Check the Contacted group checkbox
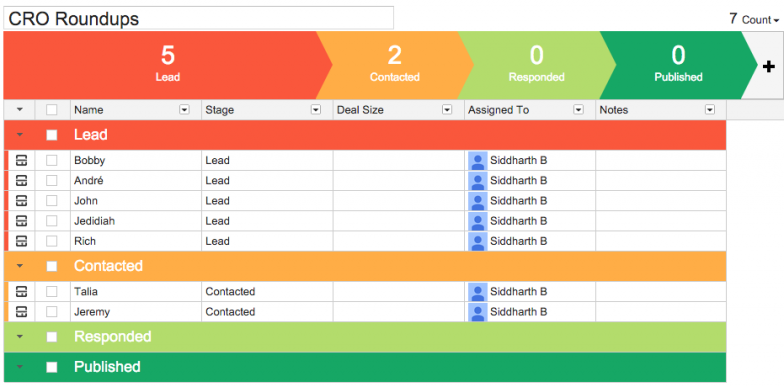This screenshot has height=387, width=784. point(52,266)
